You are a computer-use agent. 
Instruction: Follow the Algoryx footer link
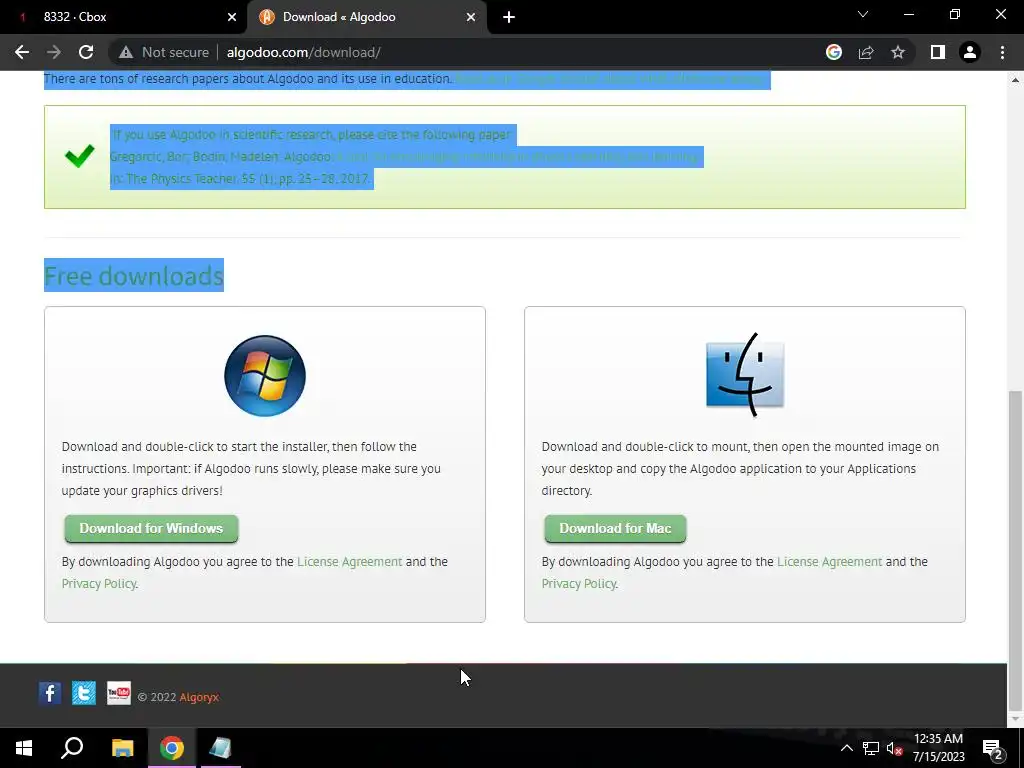click(x=199, y=697)
